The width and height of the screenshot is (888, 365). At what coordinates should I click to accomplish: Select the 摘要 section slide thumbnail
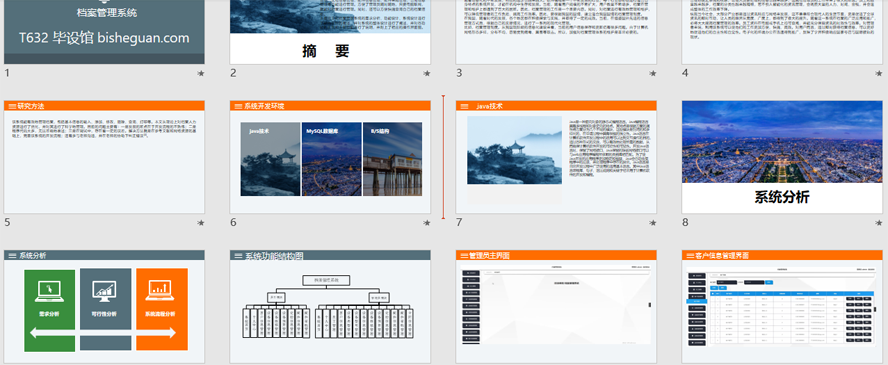(330, 32)
